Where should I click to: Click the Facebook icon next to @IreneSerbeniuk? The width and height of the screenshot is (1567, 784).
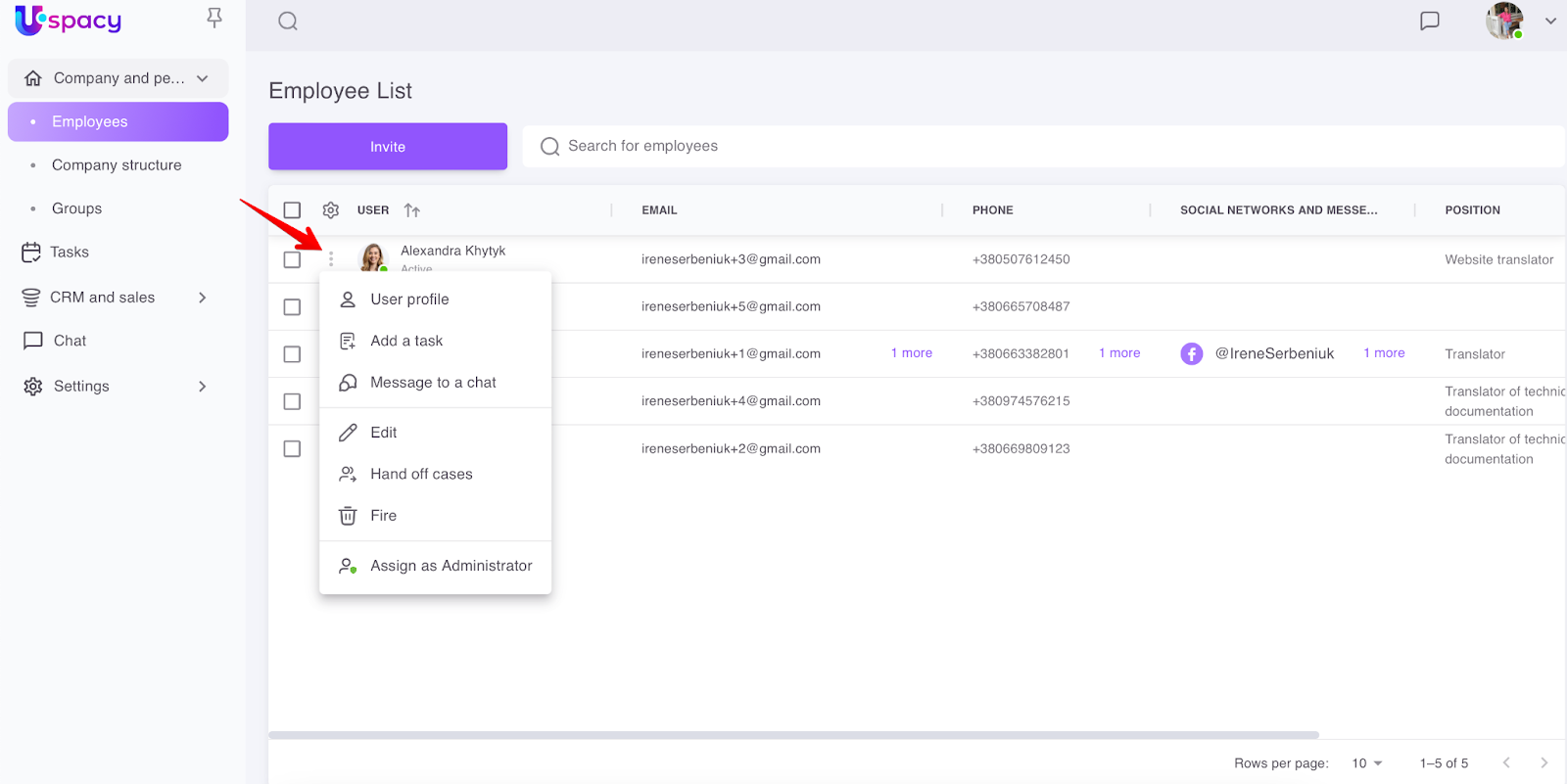[1191, 354]
